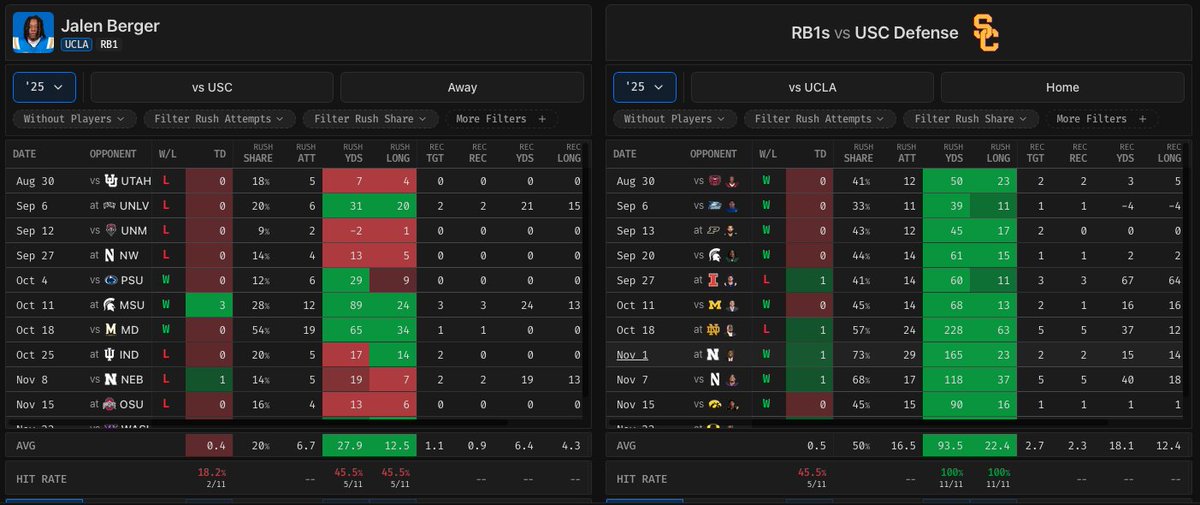Click the Purdue logo in Sep 13 row

712,231
